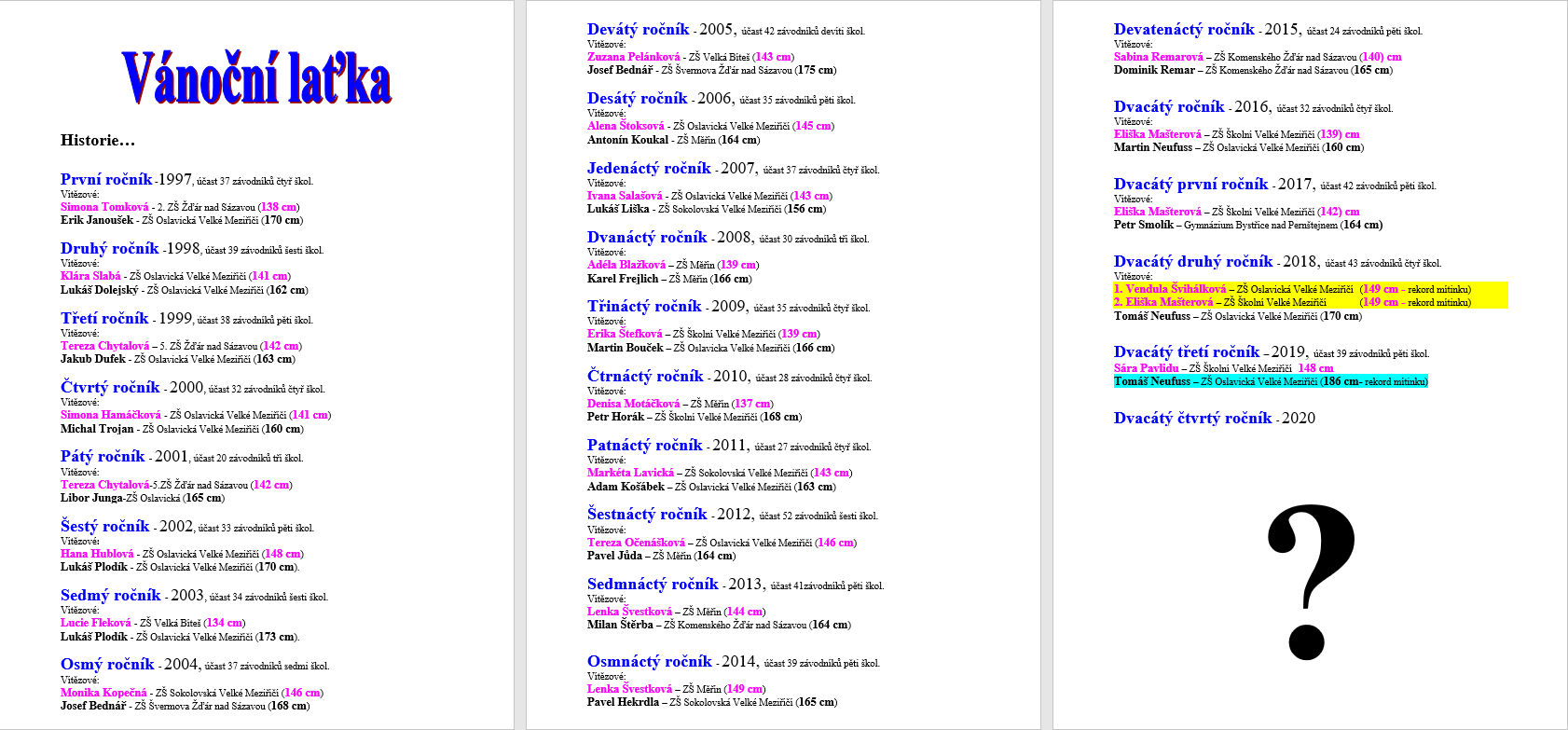Click the cyan highlighted Tomáš Neufuss line
This screenshot has width=1568, height=730.
tap(1270, 381)
